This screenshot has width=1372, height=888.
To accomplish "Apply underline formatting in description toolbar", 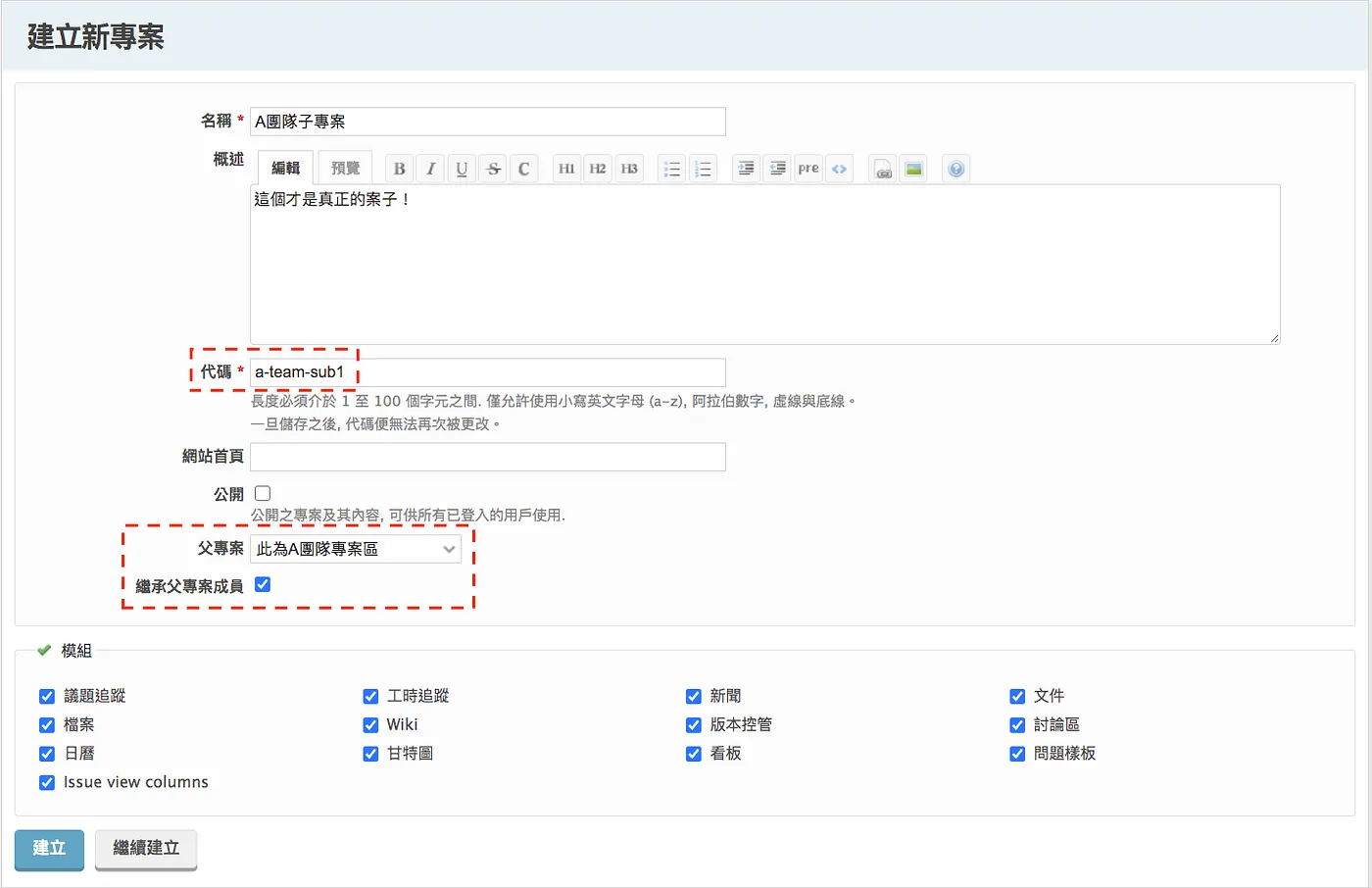I will click(462, 169).
